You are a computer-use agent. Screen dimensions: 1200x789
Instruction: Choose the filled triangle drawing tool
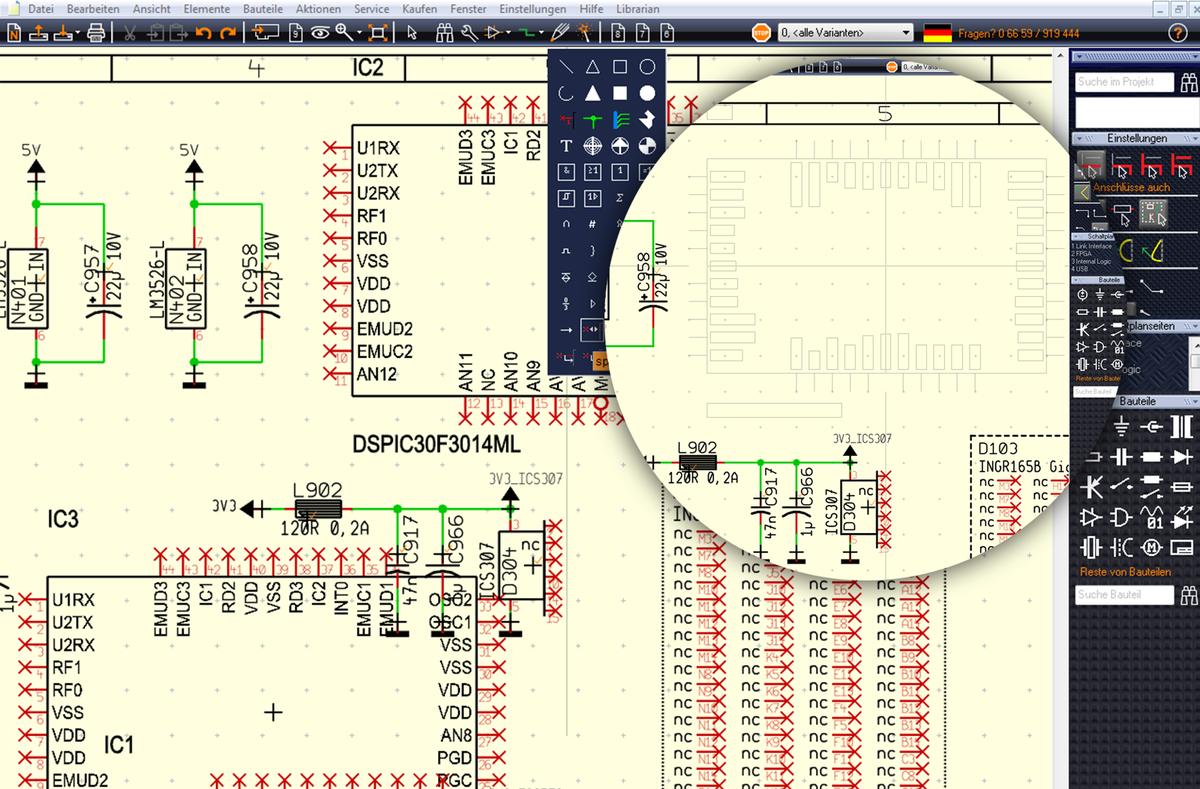click(x=593, y=94)
